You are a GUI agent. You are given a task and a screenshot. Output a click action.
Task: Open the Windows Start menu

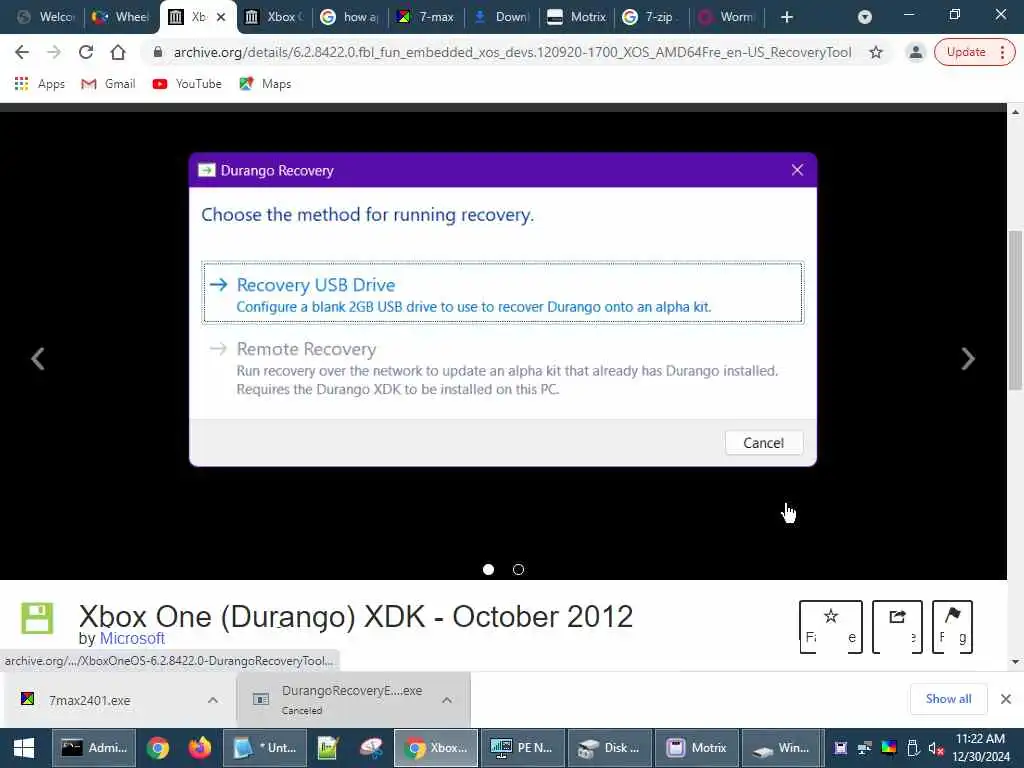pos(24,748)
